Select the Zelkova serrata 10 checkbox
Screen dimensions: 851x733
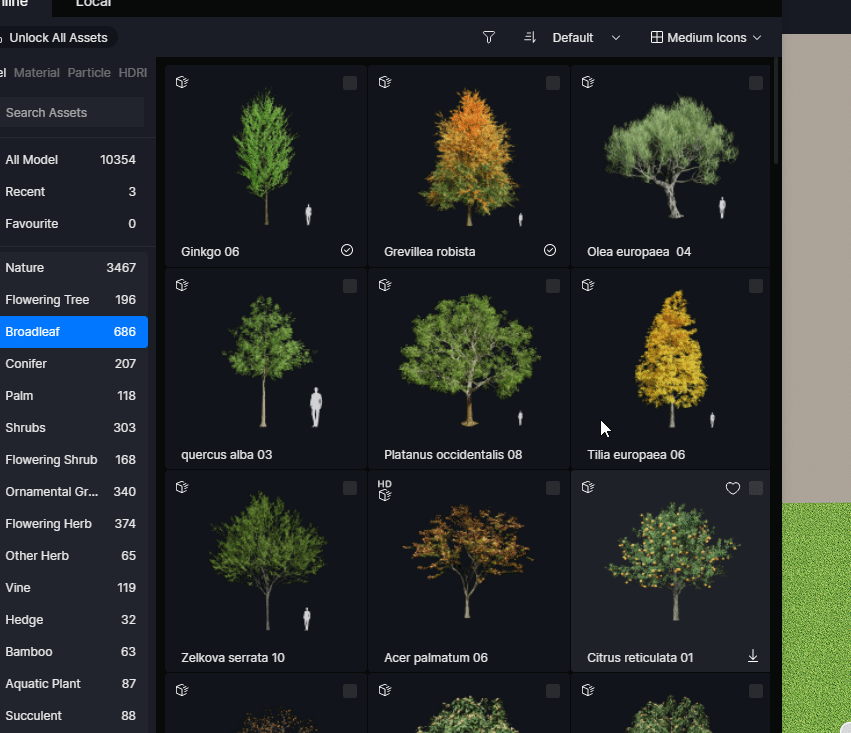point(350,488)
